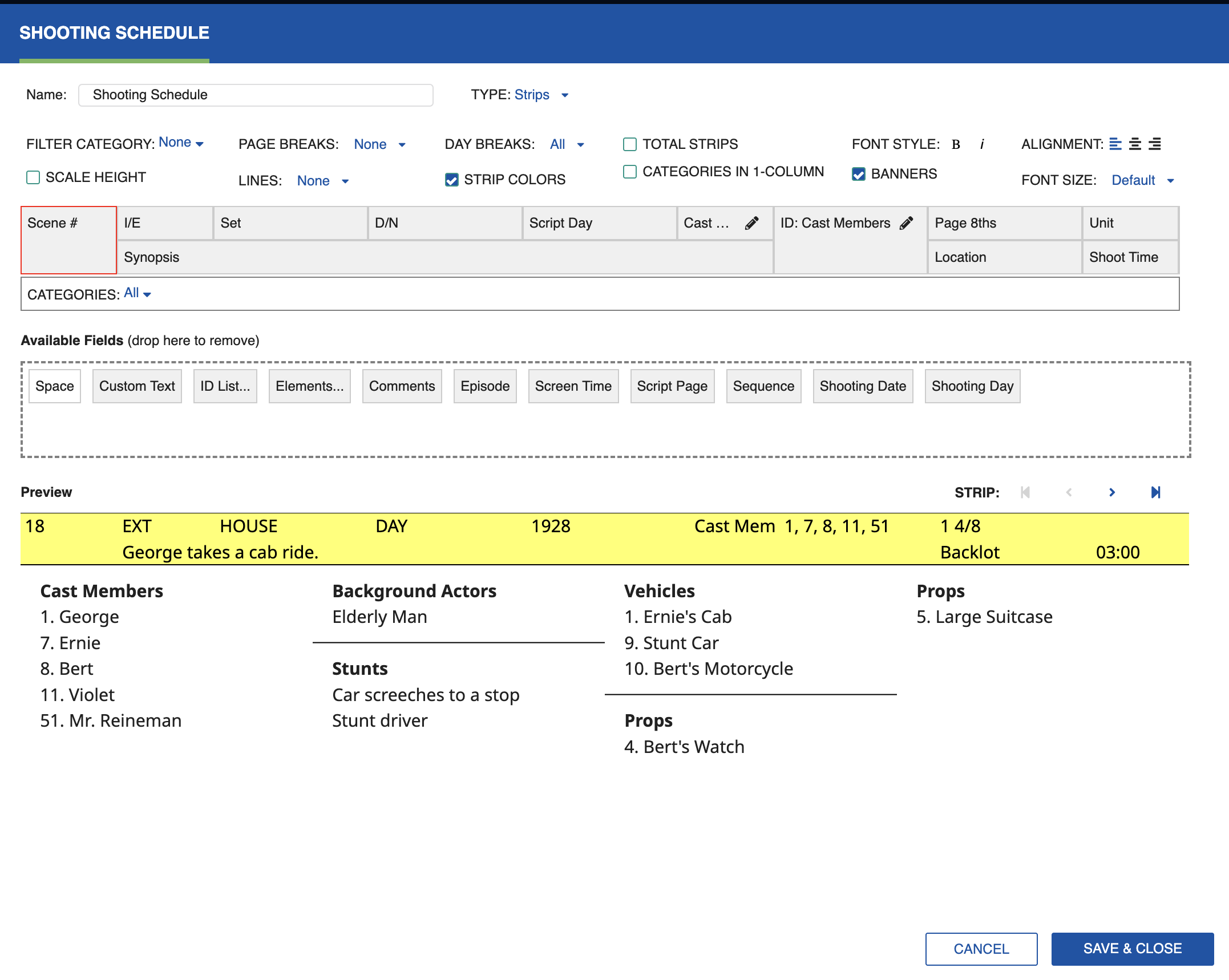Toggle italic font style

coord(982,144)
